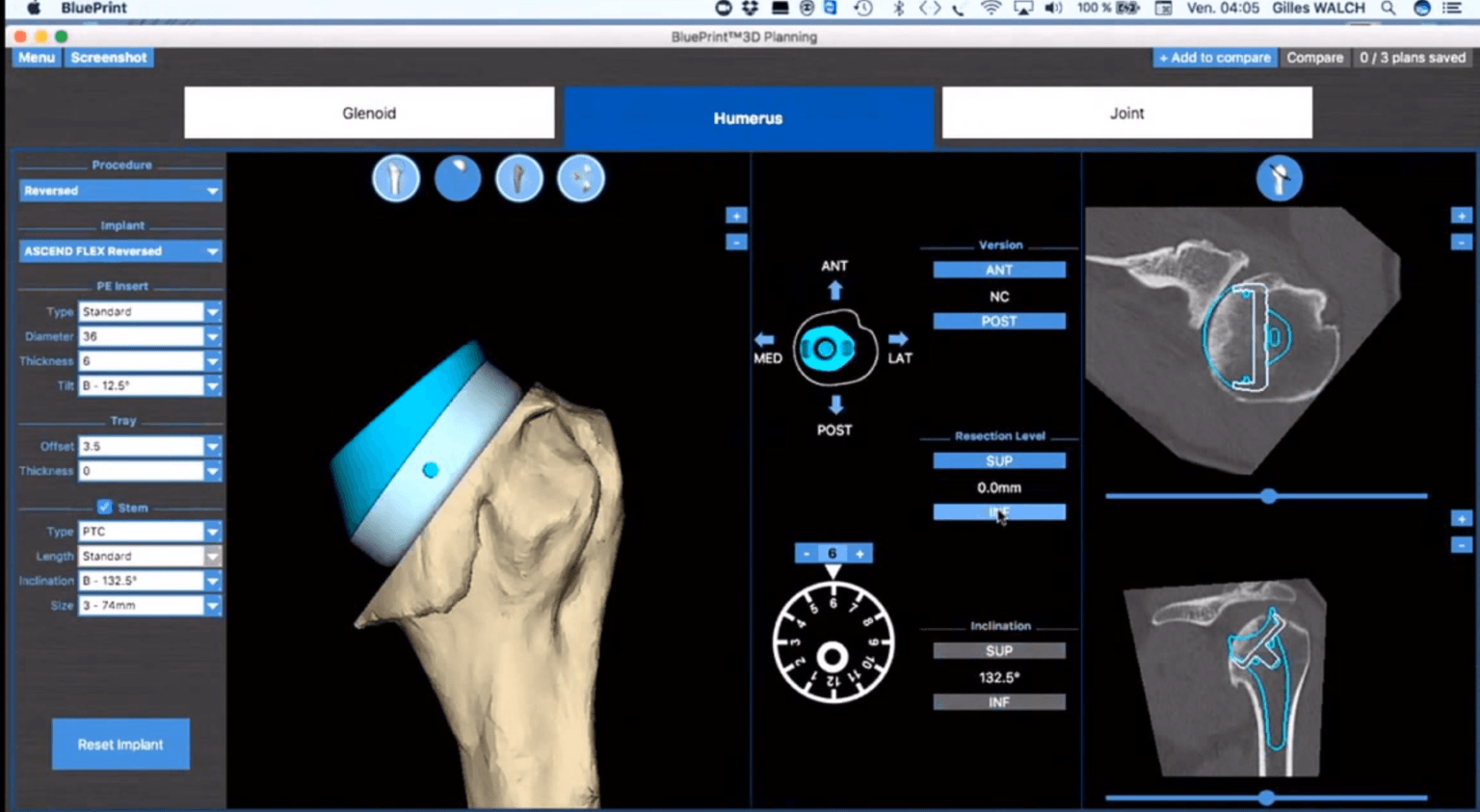The width and height of the screenshot is (1480, 812).
Task: Click the humerus orientation icon above the axial CT
Action: point(1281,178)
